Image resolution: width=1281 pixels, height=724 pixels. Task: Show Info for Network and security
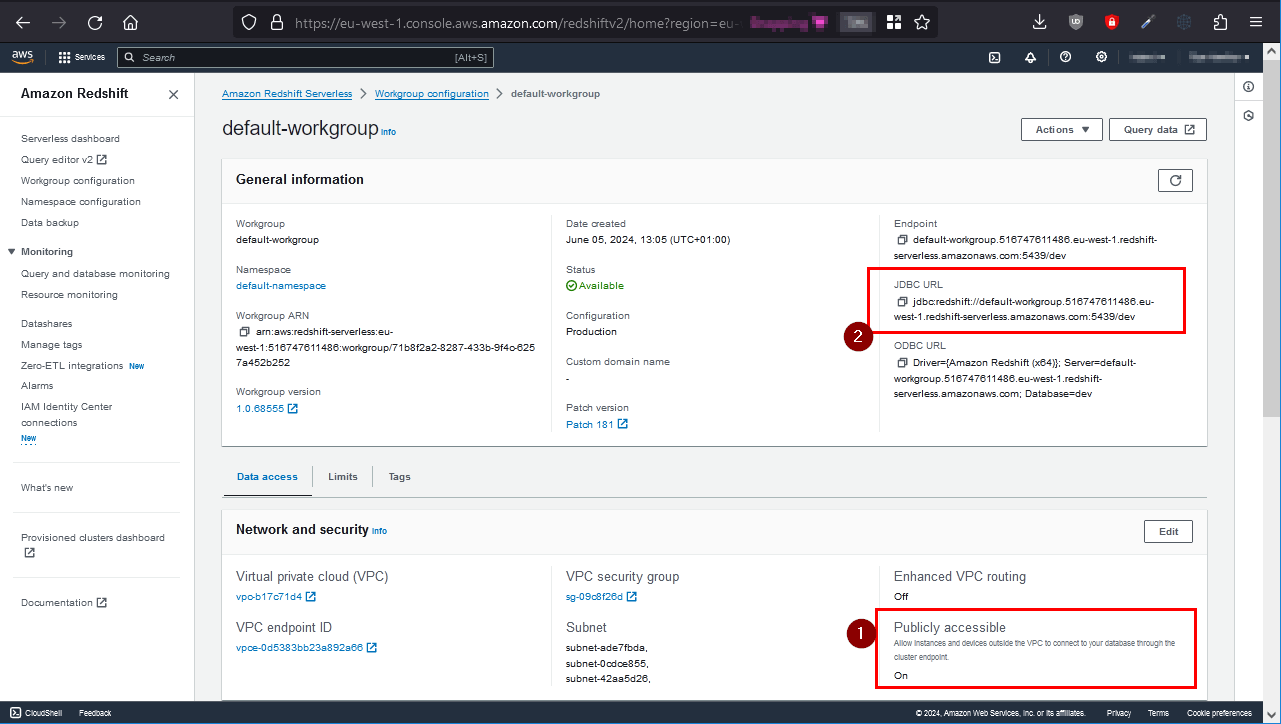click(380, 531)
